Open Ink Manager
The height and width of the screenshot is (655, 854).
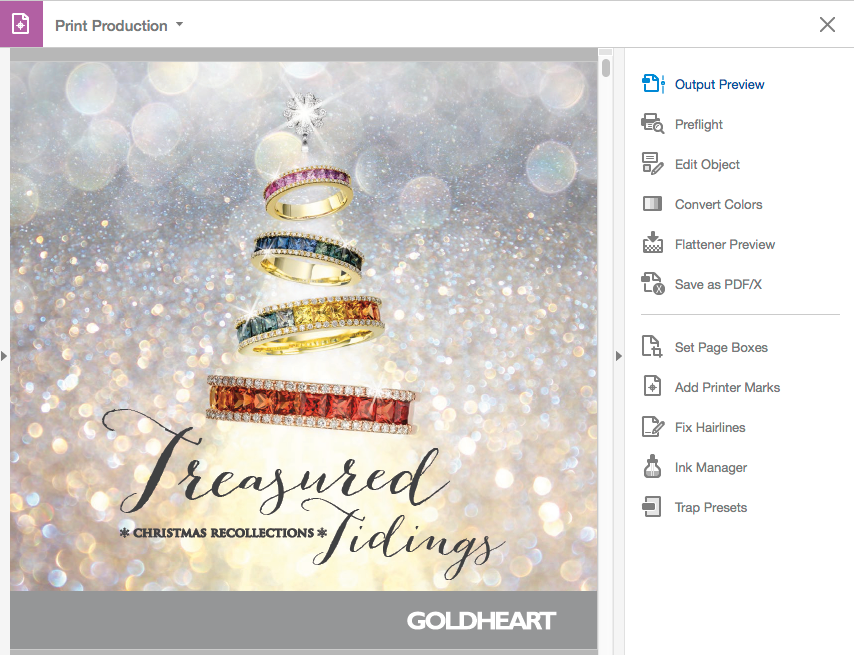(x=711, y=467)
